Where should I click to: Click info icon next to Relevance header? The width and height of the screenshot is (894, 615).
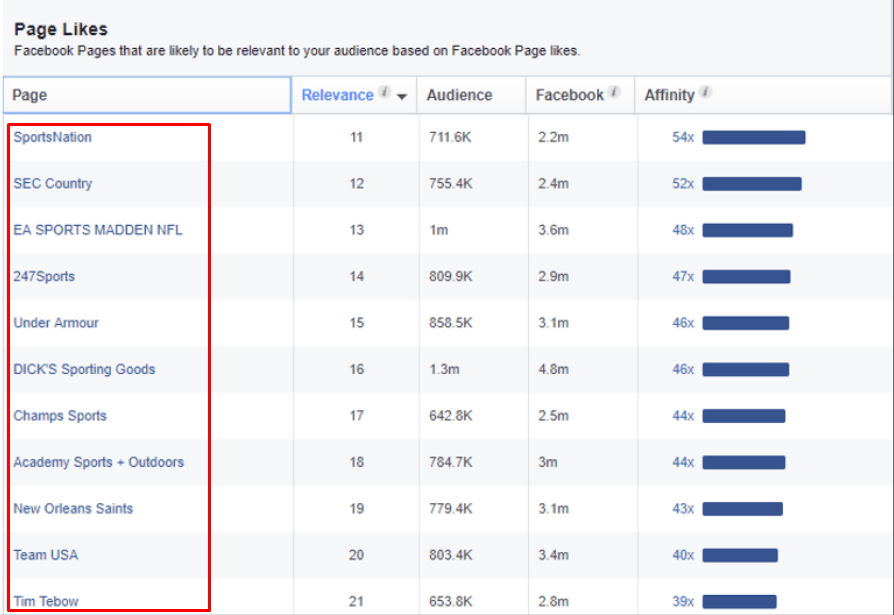(385, 92)
